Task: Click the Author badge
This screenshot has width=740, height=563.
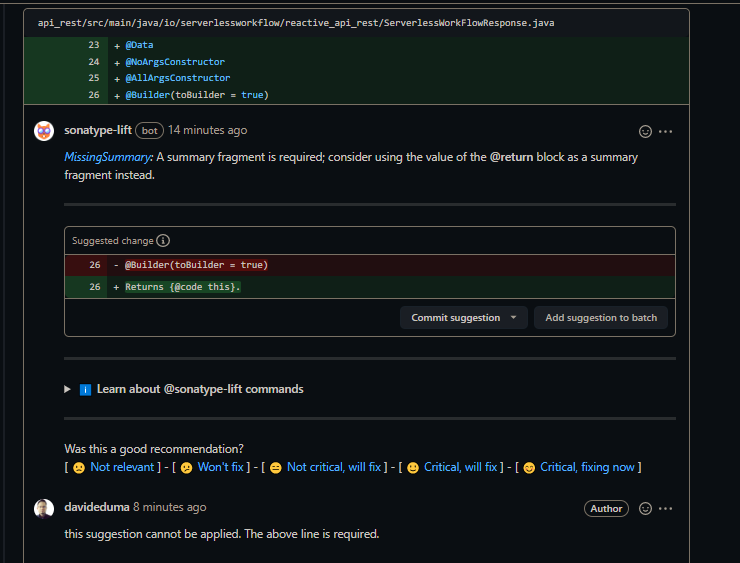Action: click(x=606, y=509)
